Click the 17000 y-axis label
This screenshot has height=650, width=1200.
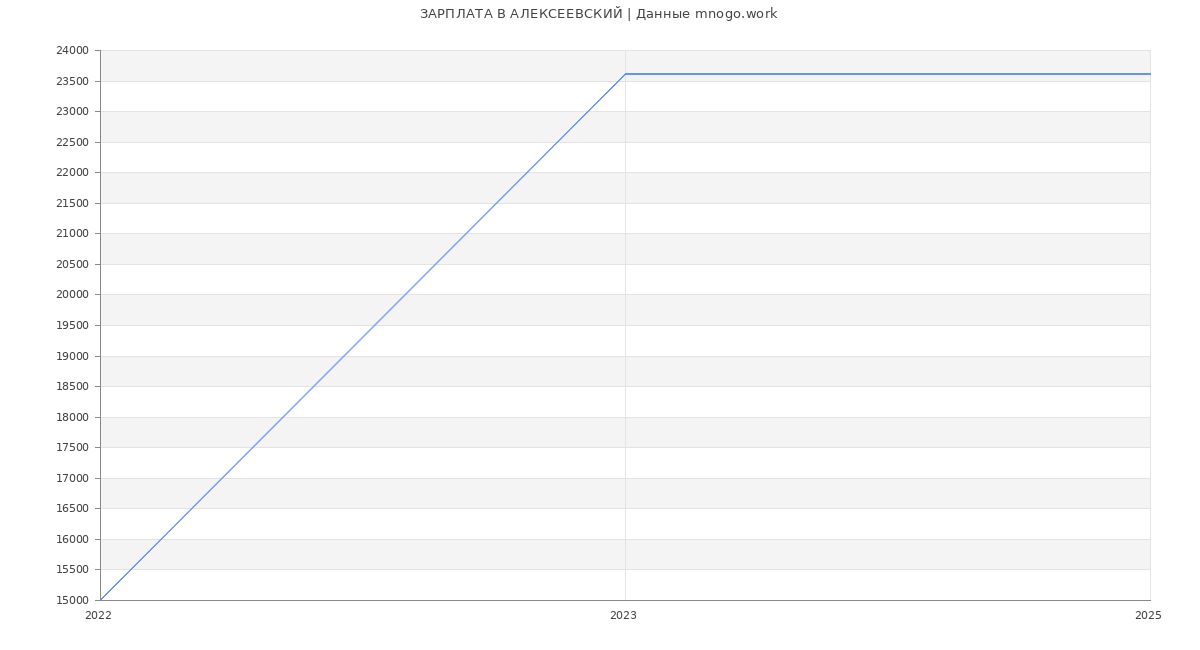pyautogui.click(x=72, y=478)
